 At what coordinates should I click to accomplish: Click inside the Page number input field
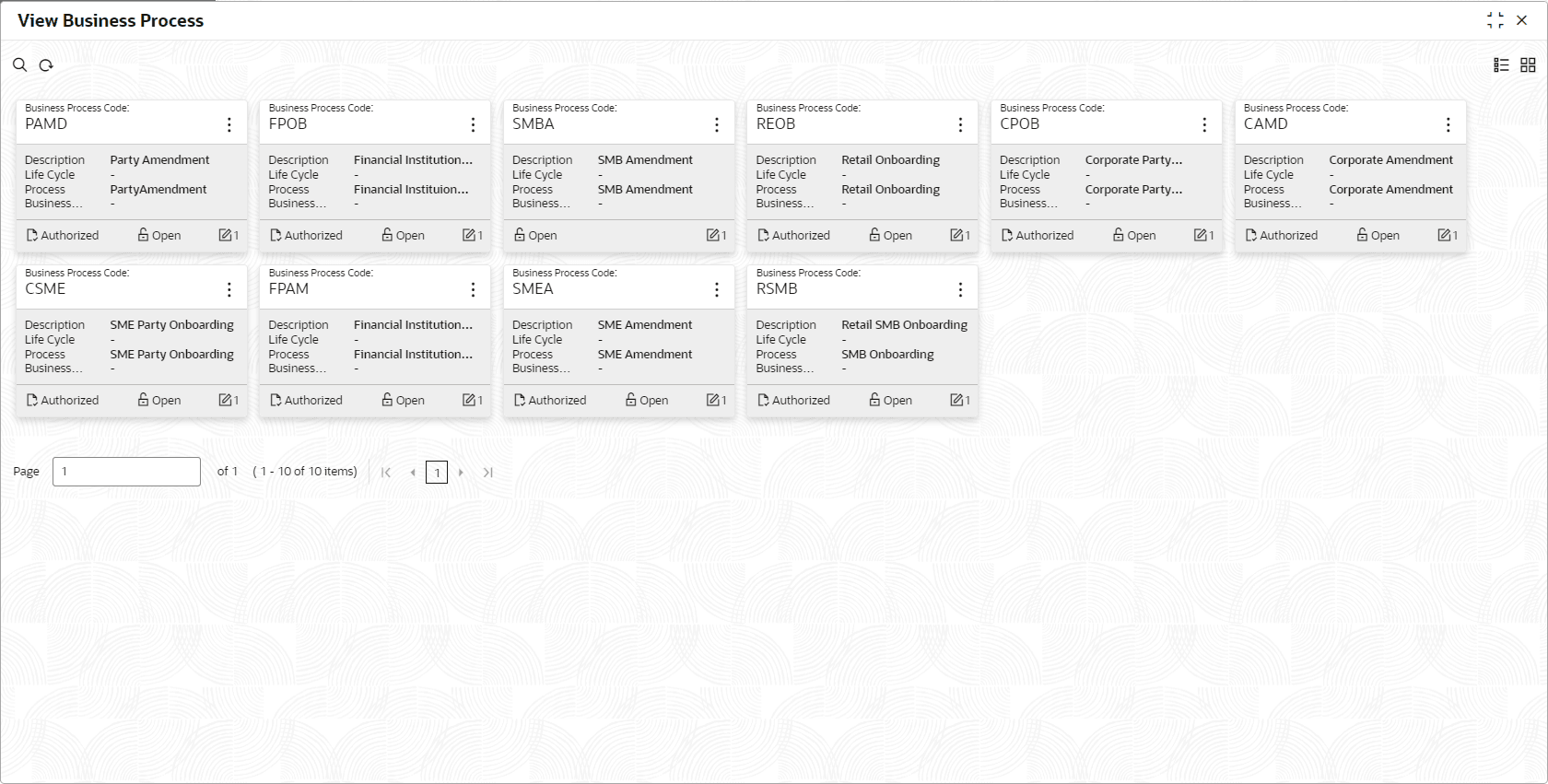point(126,471)
